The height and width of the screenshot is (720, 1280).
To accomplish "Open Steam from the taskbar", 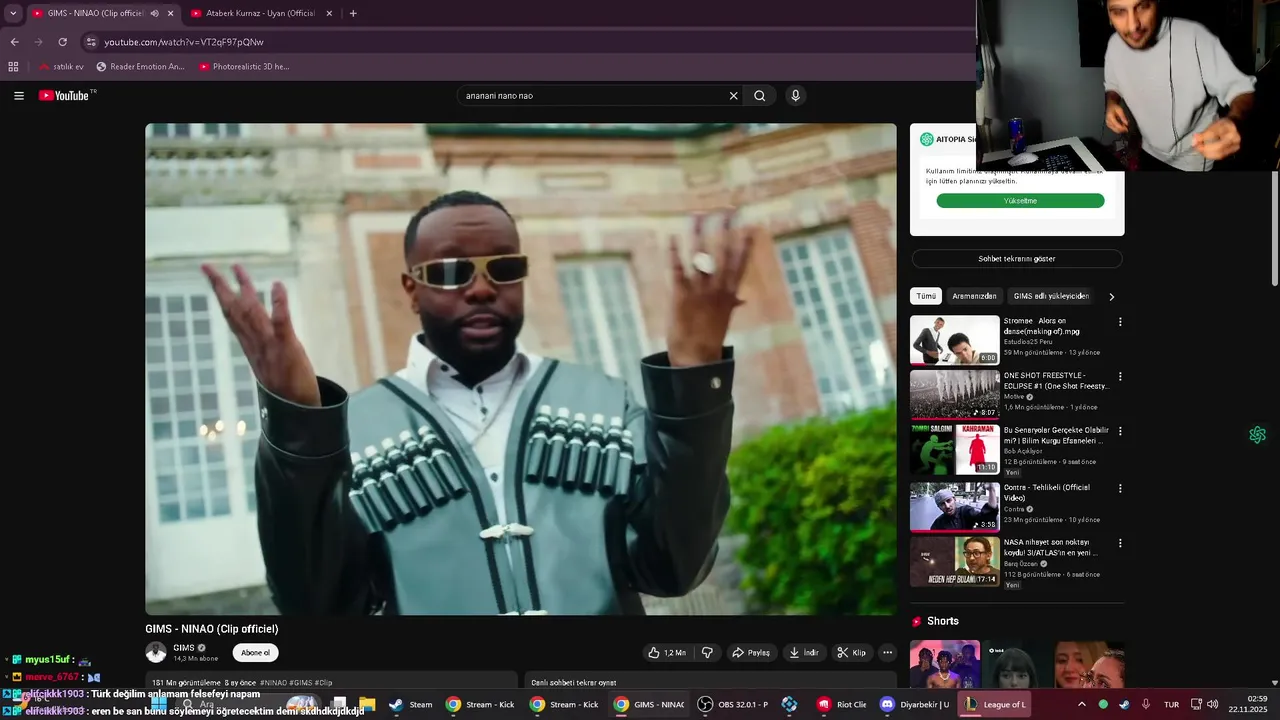I will 411,705.
